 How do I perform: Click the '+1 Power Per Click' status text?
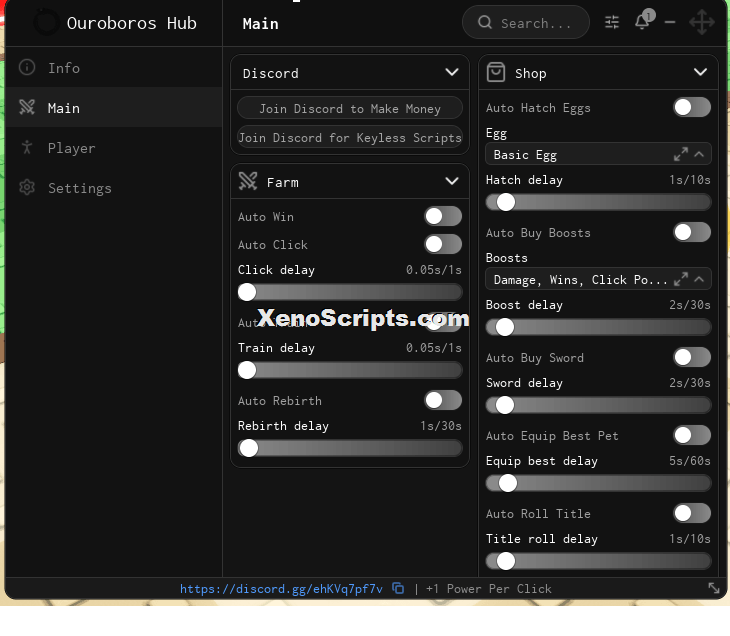(489, 589)
